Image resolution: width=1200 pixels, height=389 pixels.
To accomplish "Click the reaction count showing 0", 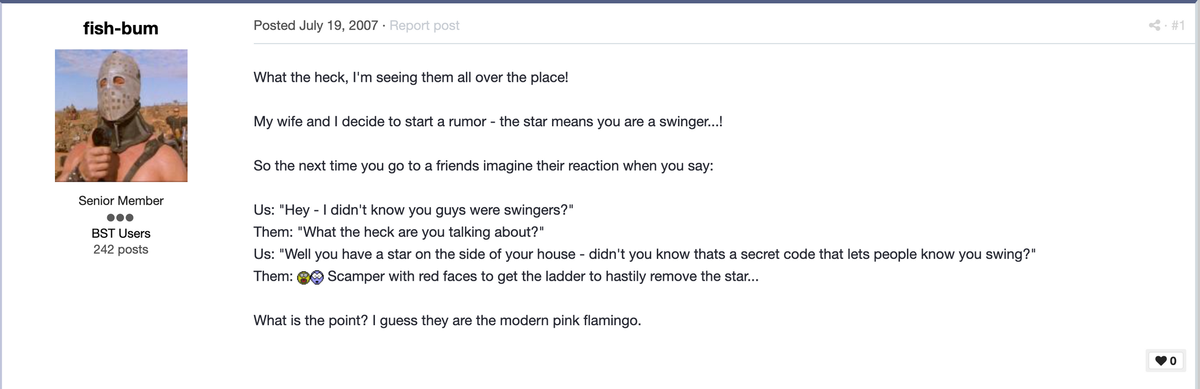I will click(x=1173, y=360).
